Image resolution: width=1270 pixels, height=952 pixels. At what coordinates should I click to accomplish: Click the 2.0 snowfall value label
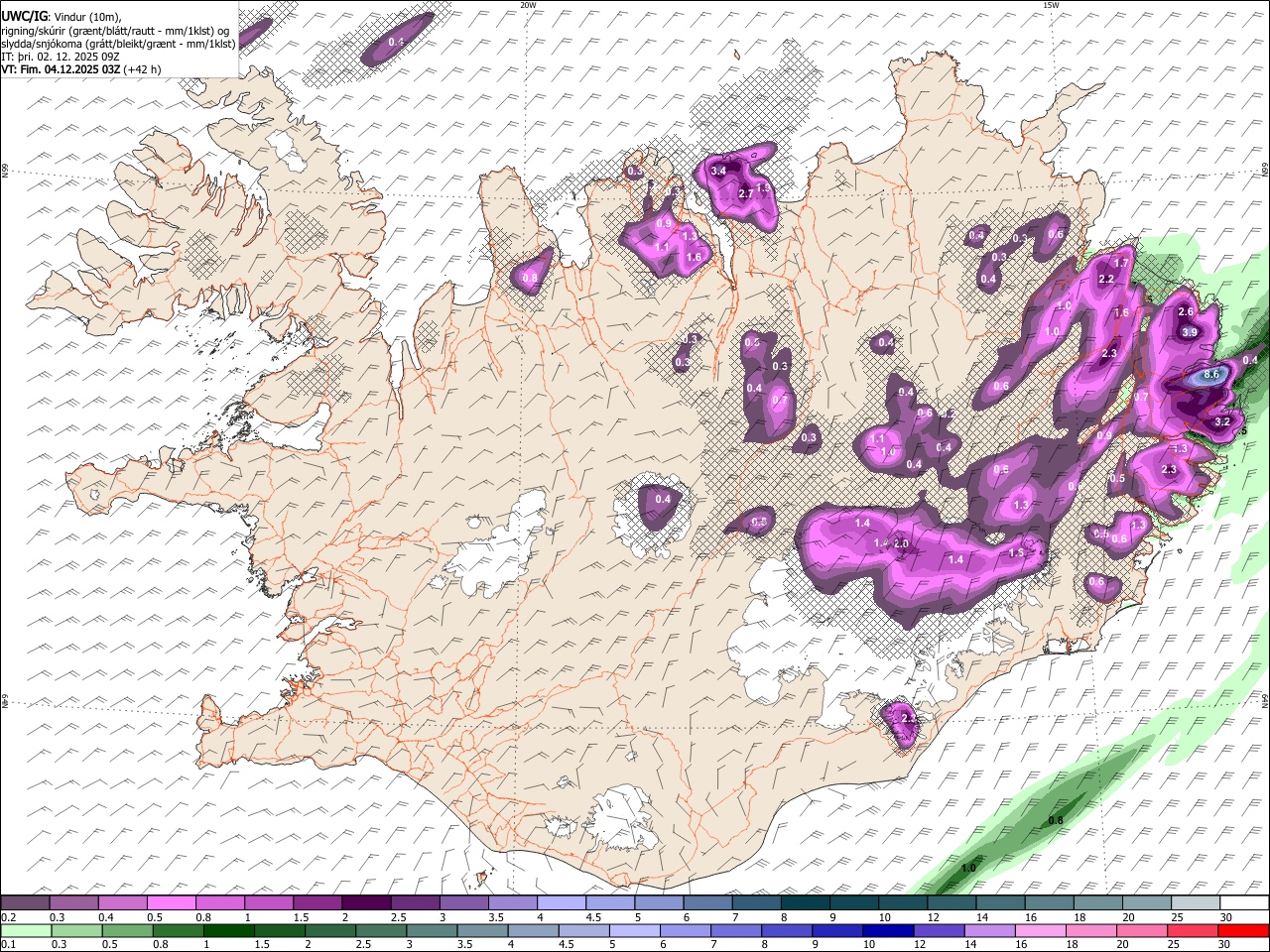click(x=901, y=543)
